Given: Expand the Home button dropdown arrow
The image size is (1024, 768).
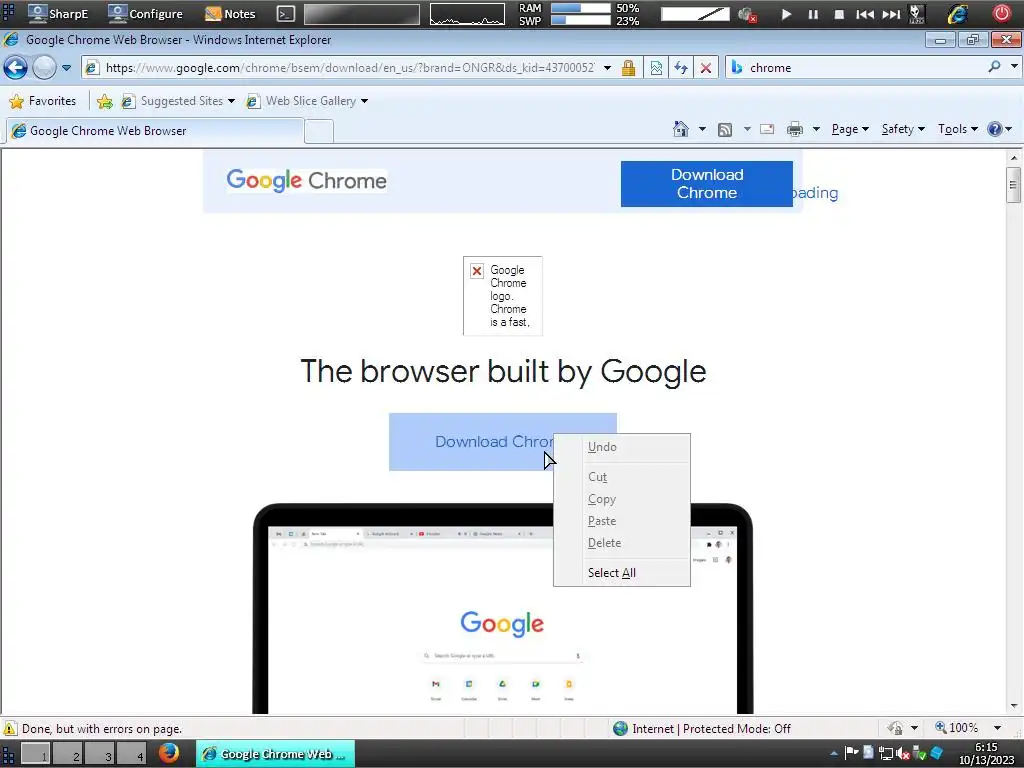Looking at the screenshot, I should (703, 129).
